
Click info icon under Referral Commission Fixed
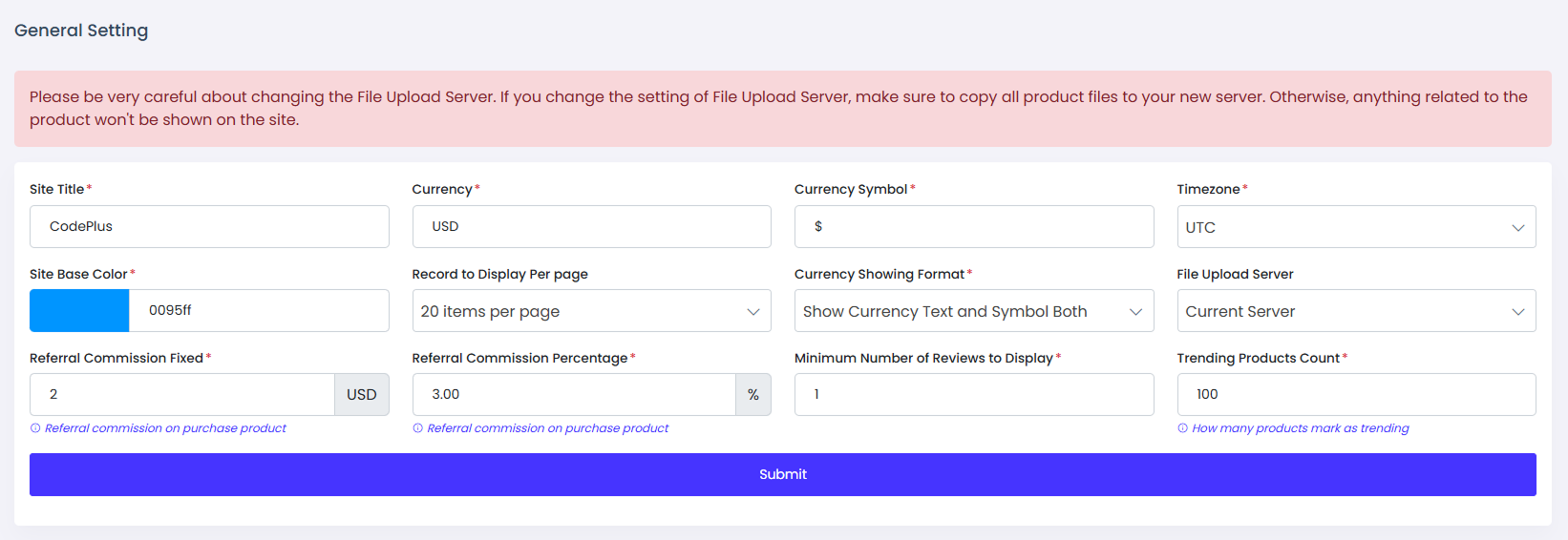[x=35, y=428]
